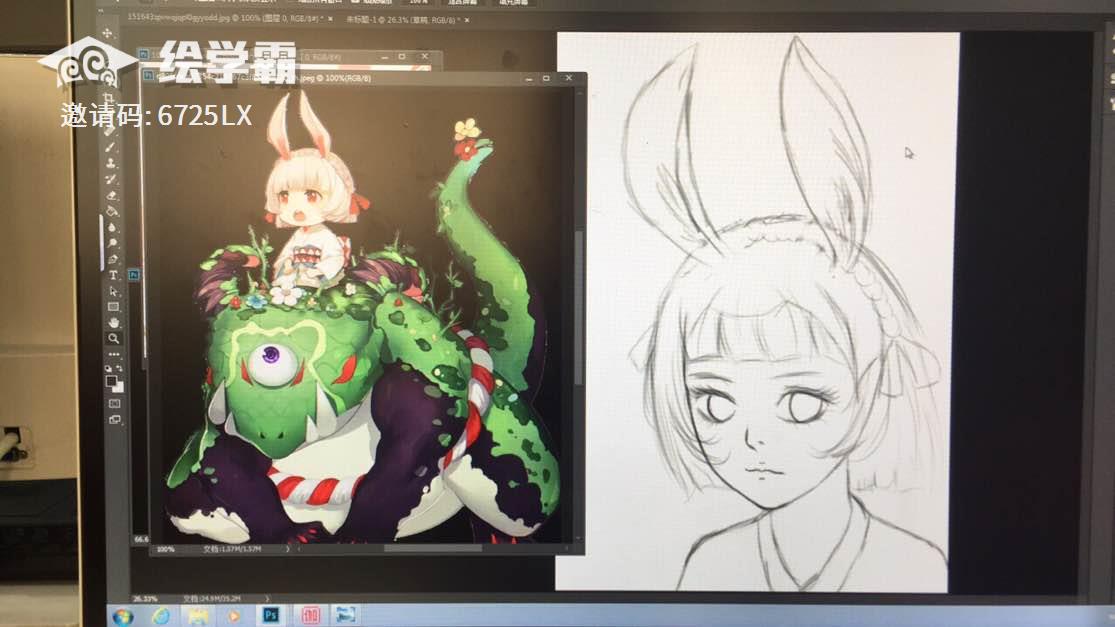Switch to the 未标题-1 document tab
Viewport: 1115px width, 627px height.
point(402,20)
